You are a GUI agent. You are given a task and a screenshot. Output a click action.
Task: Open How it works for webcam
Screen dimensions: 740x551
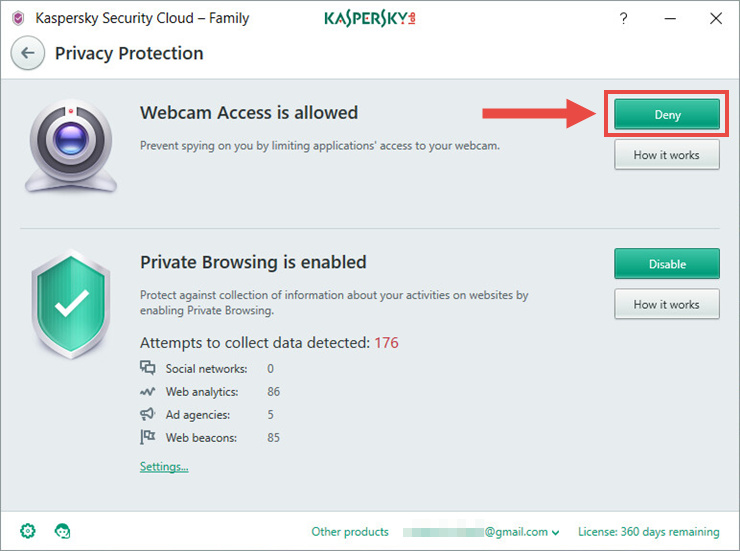pos(667,155)
